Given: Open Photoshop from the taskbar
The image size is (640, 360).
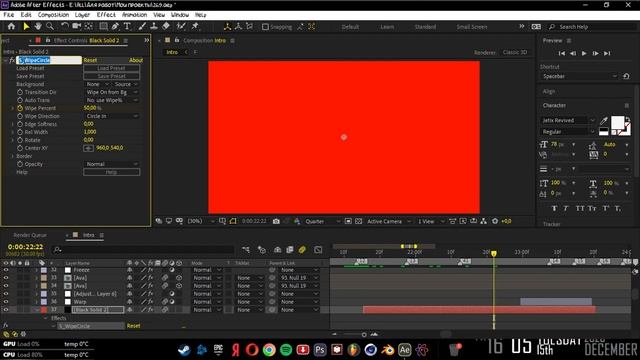Looking at the screenshot, I should pyautogui.click(x=320, y=350).
